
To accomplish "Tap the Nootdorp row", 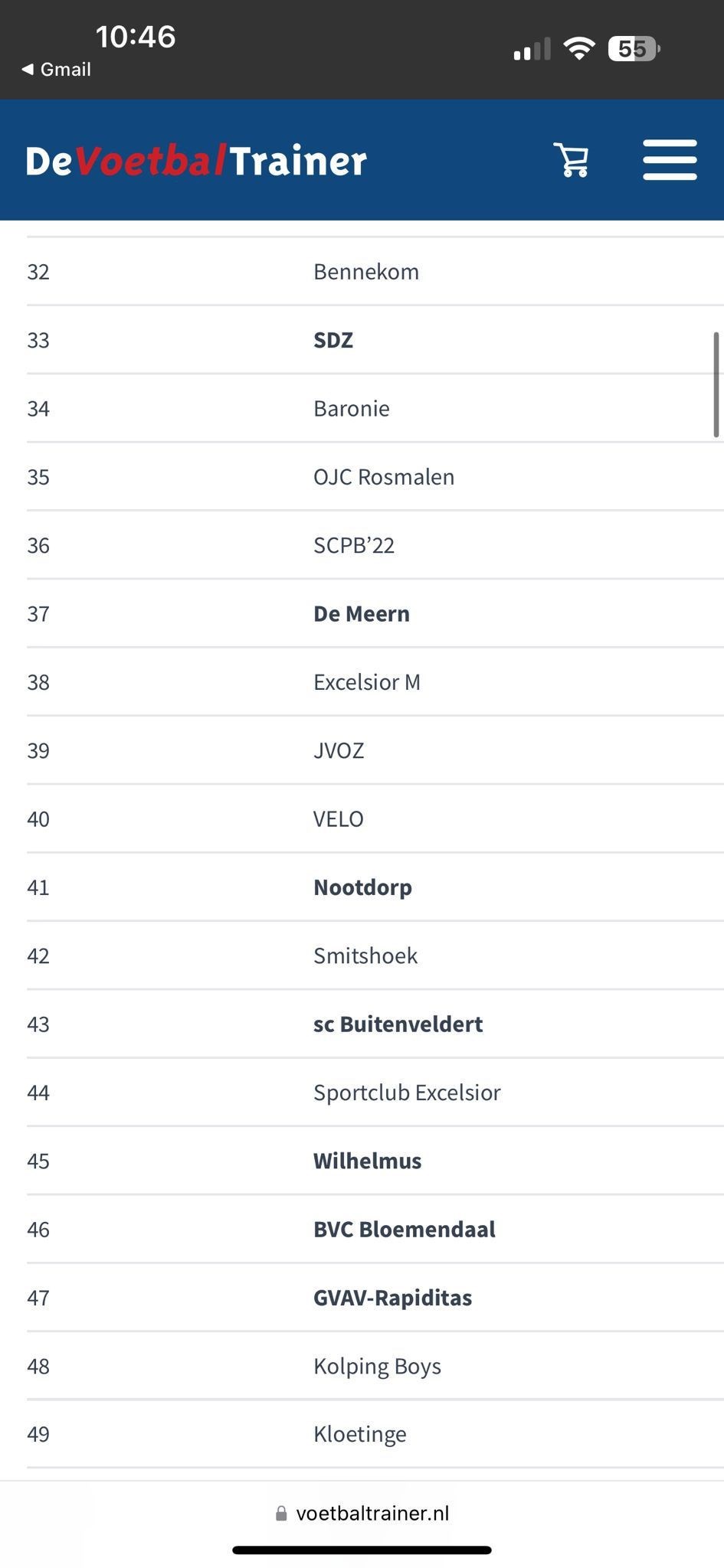I will point(375,887).
